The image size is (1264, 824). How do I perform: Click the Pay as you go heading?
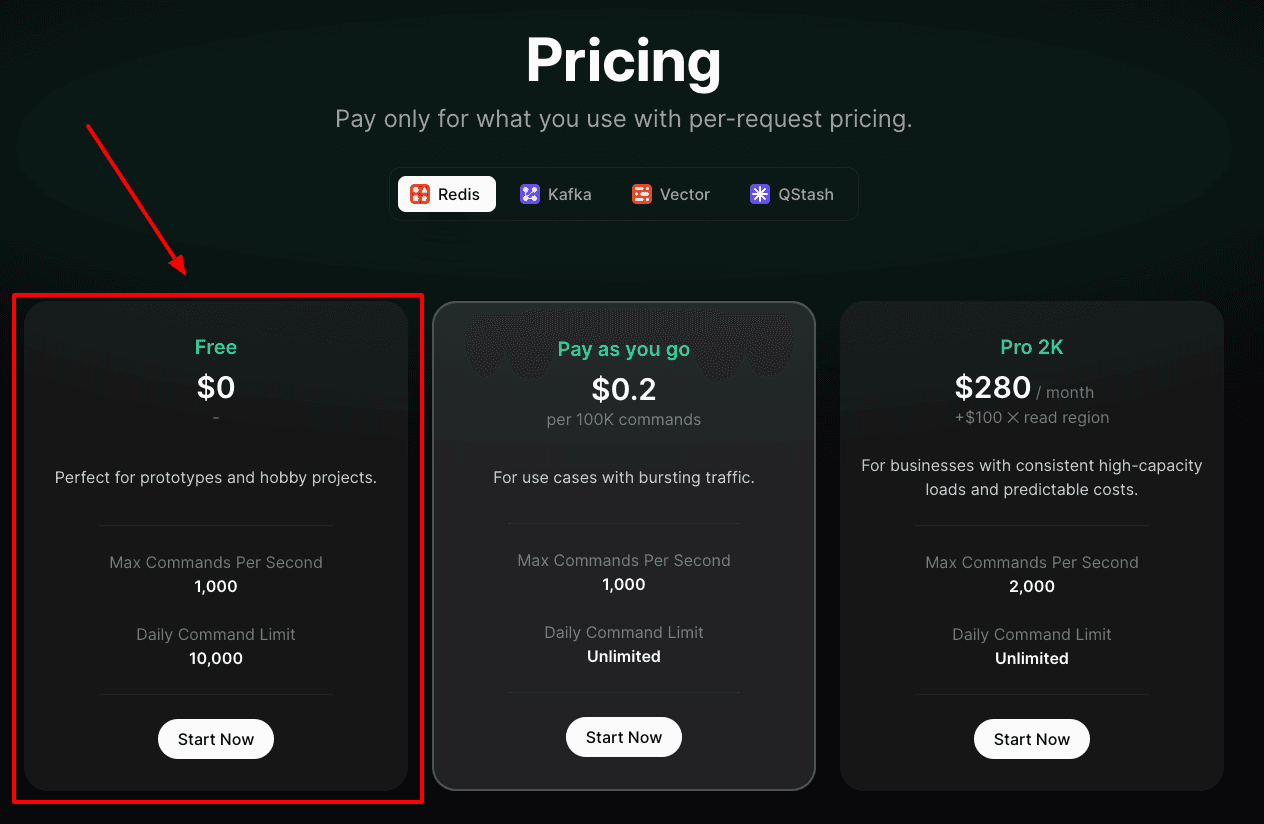pos(624,349)
